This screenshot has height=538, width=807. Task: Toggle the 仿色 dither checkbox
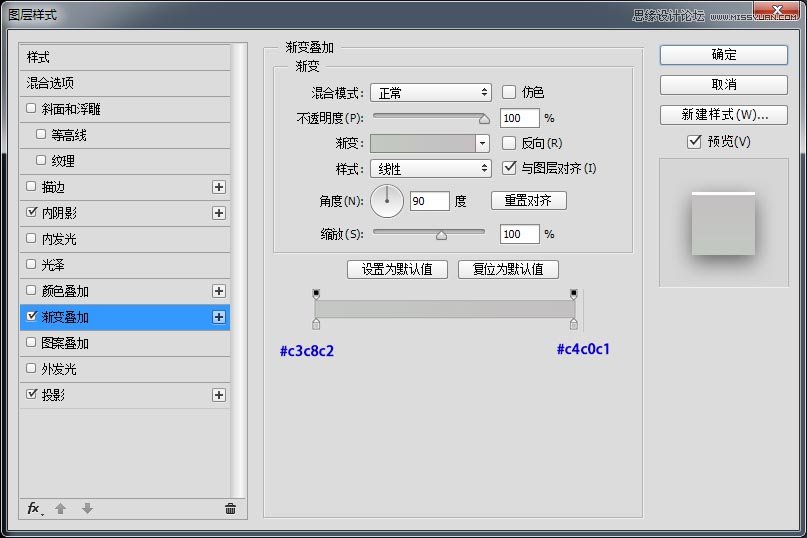tap(508, 92)
